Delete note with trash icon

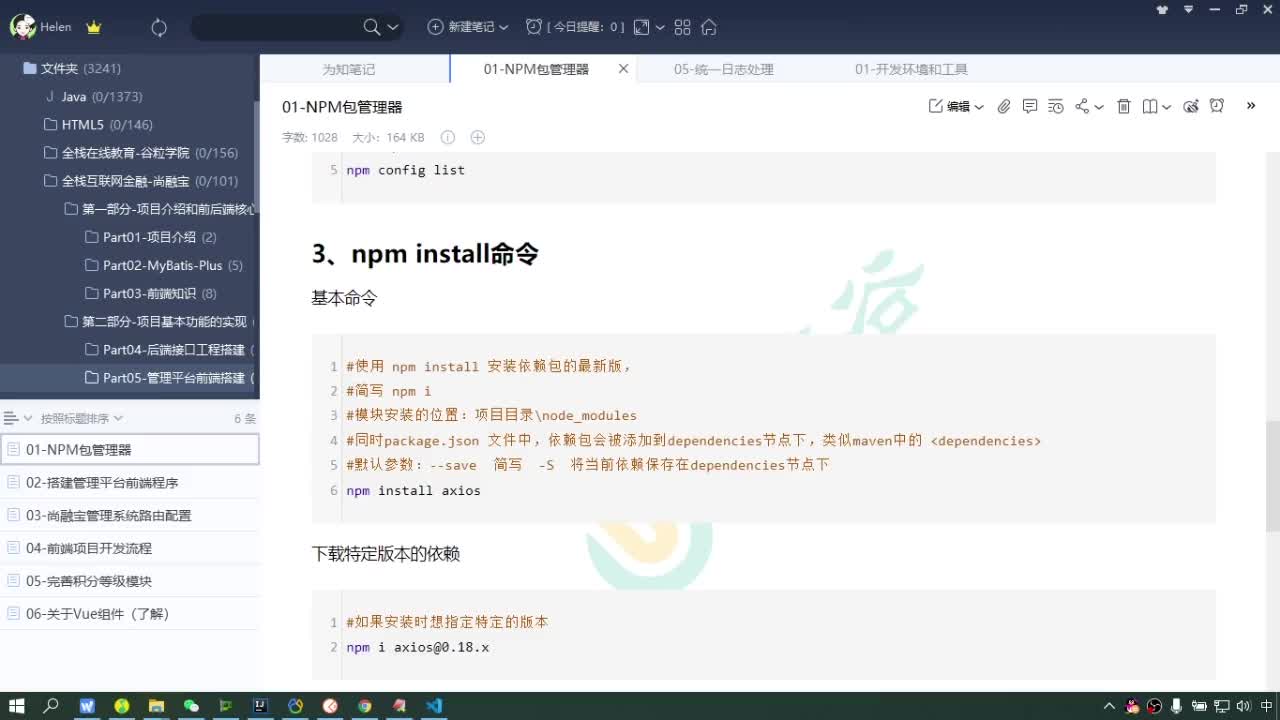click(x=1124, y=106)
